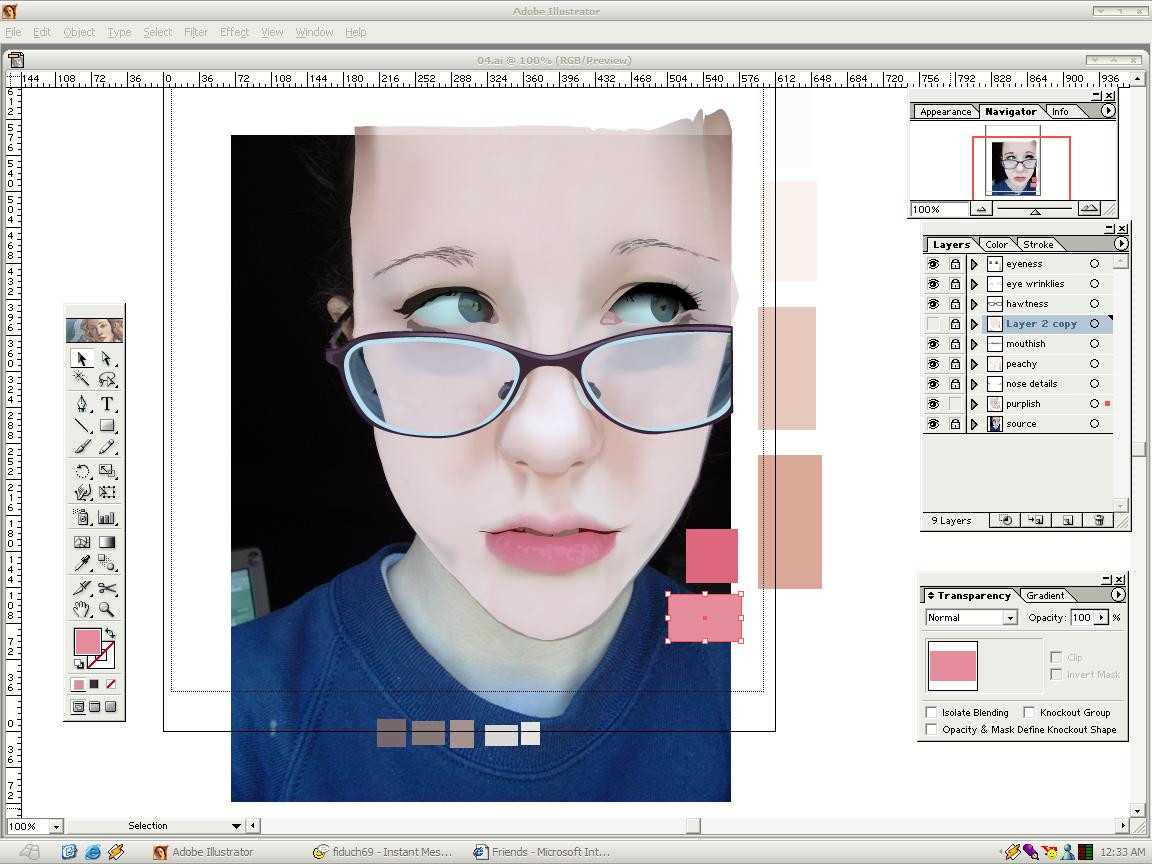Hide the hawtness layer
This screenshot has width=1152, height=864.
coord(933,303)
